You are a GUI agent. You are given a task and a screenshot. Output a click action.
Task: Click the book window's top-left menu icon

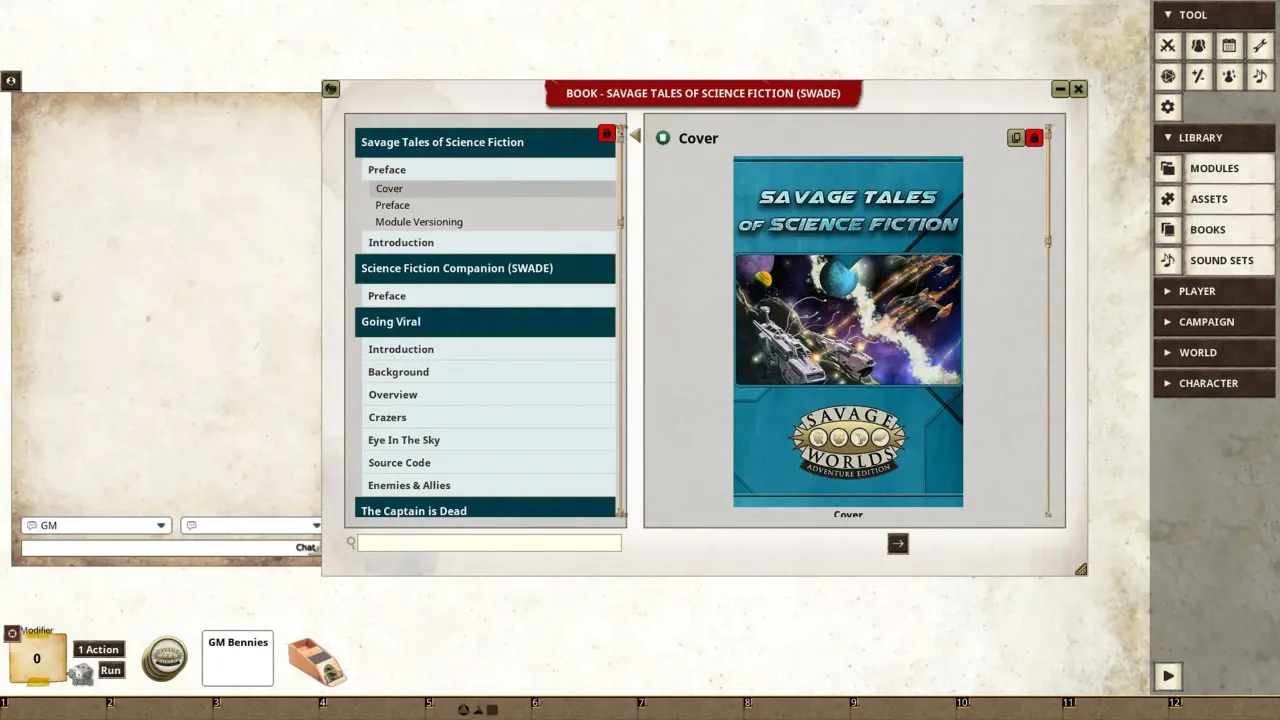tap(331, 89)
